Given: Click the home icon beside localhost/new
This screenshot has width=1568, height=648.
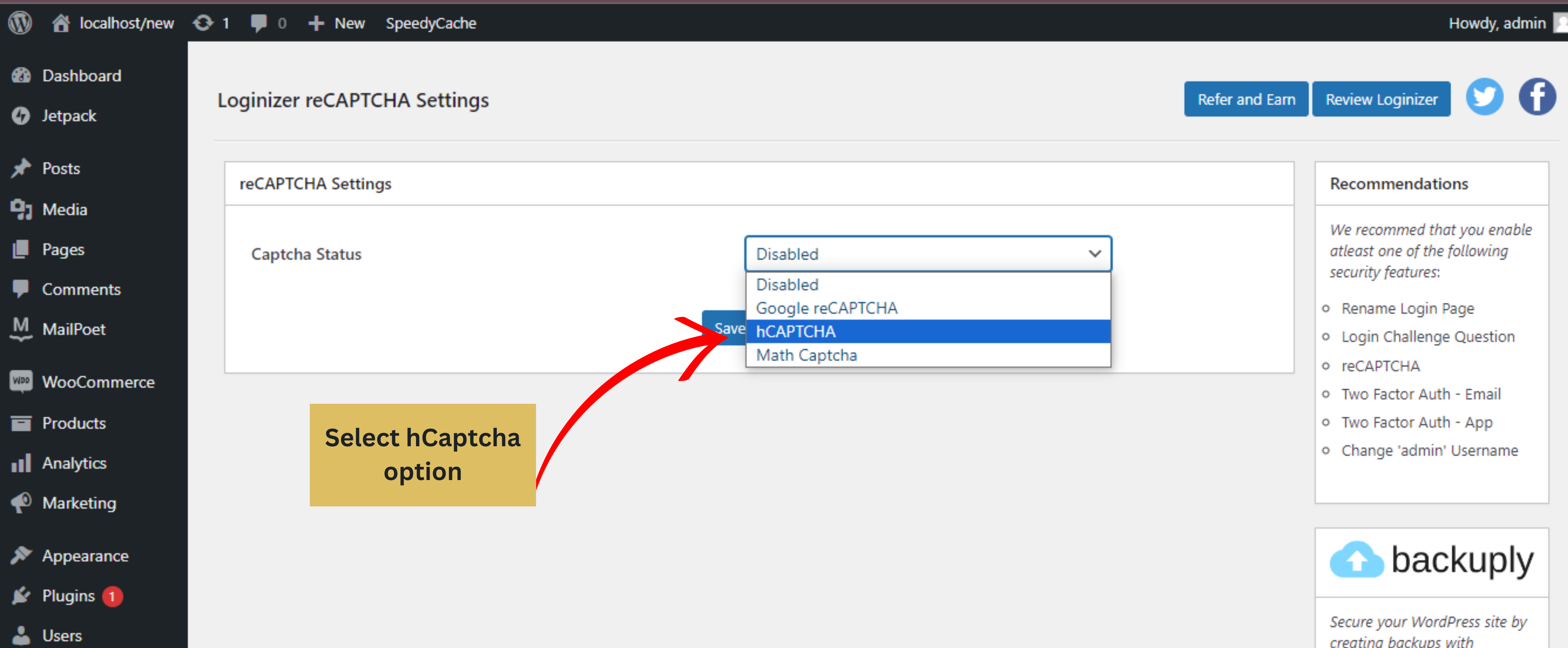Looking at the screenshot, I should tap(61, 23).
